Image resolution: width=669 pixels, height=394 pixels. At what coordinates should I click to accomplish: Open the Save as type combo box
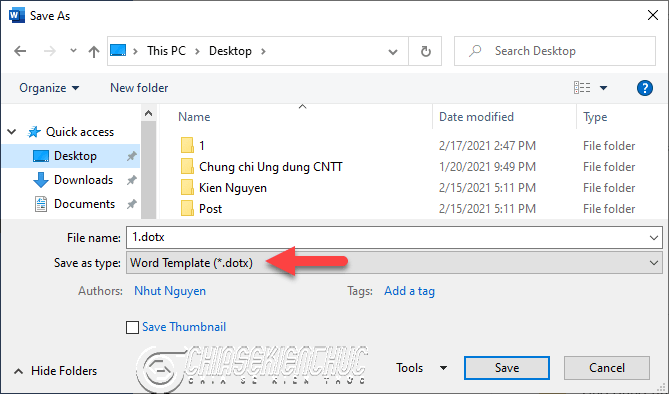(394, 263)
